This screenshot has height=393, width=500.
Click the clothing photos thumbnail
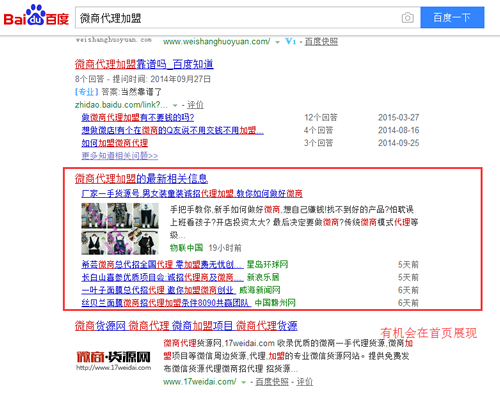(120, 229)
